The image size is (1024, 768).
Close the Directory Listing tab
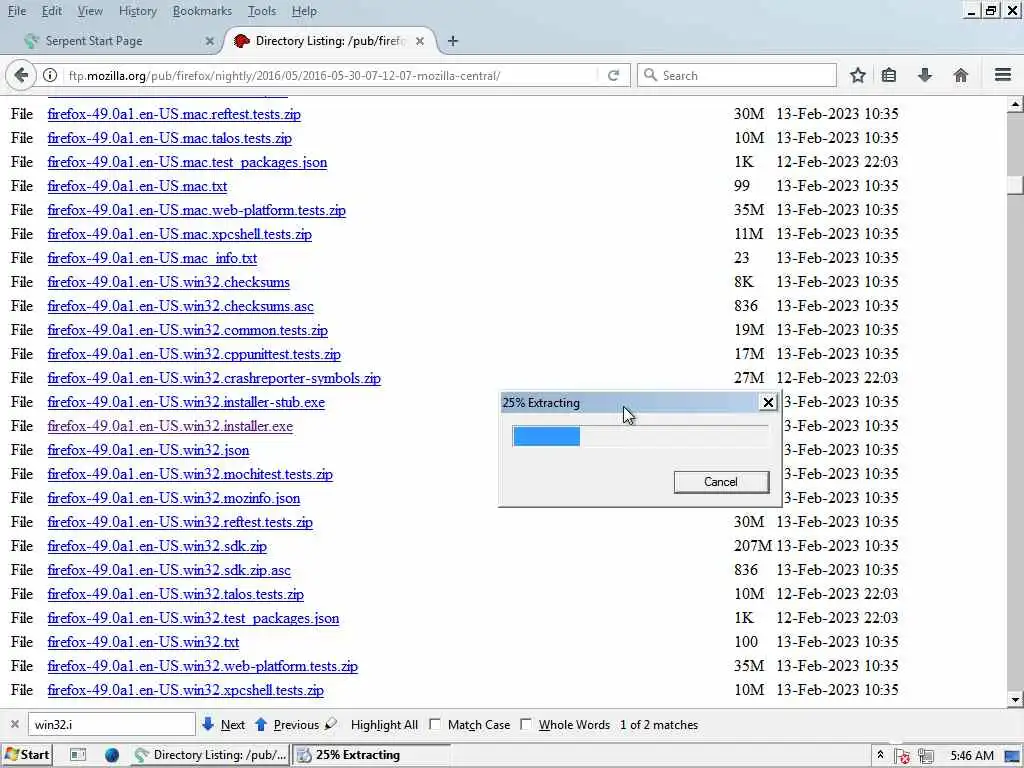[x=420, y=41]
